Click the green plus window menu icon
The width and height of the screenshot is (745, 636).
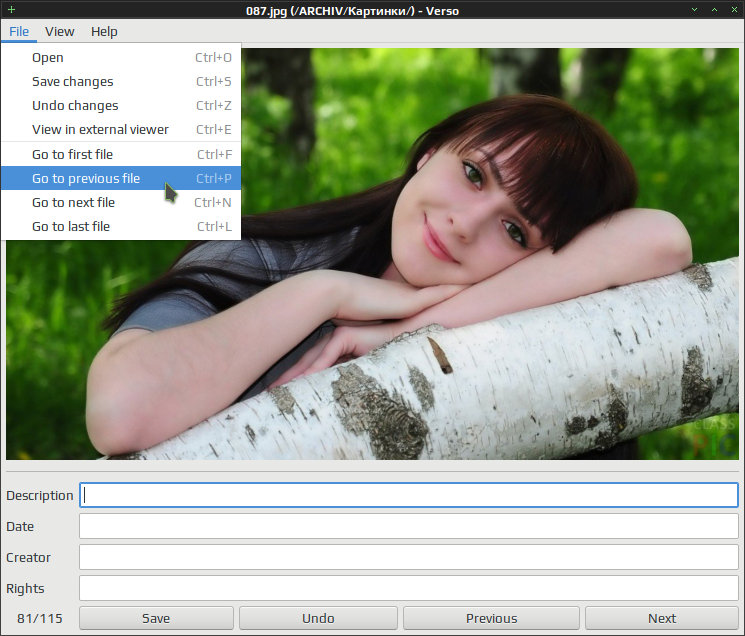click(x=11, y=9)
